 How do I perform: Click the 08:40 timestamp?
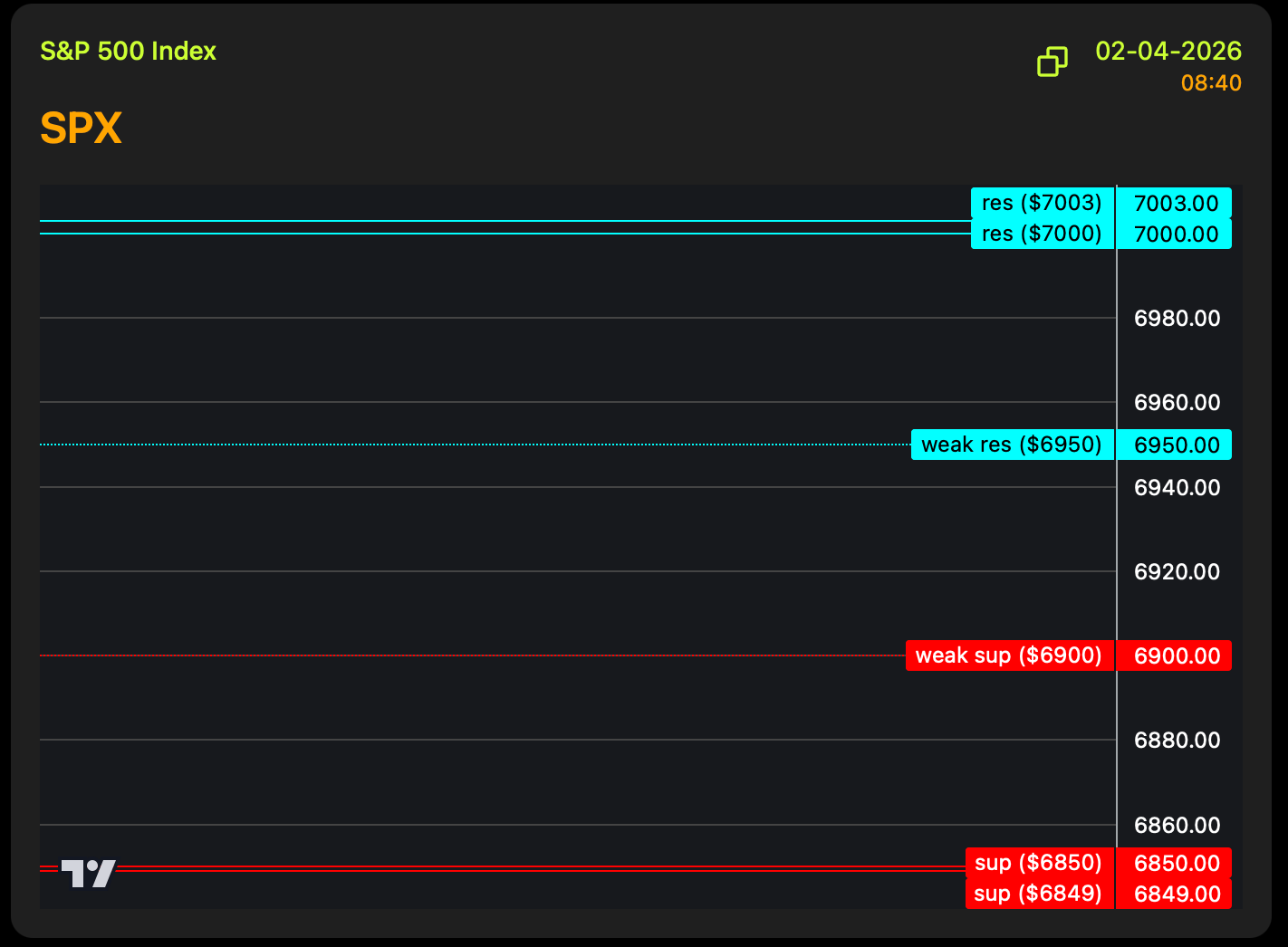[x=1210, y=83]
